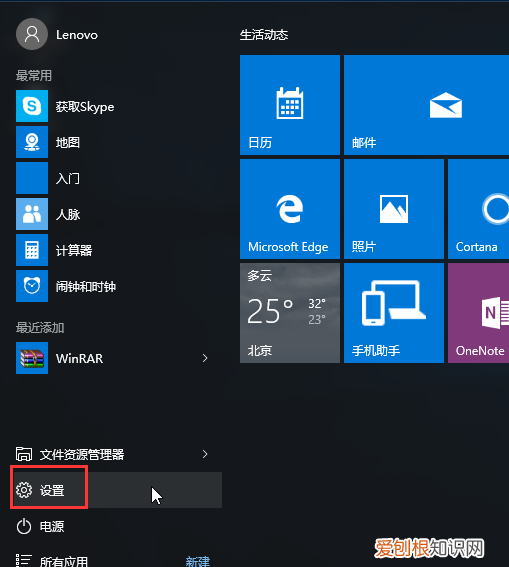This screenshot has height=567, width=509.
Task: Click the Lenovo account name
Action: pos(77,35)
